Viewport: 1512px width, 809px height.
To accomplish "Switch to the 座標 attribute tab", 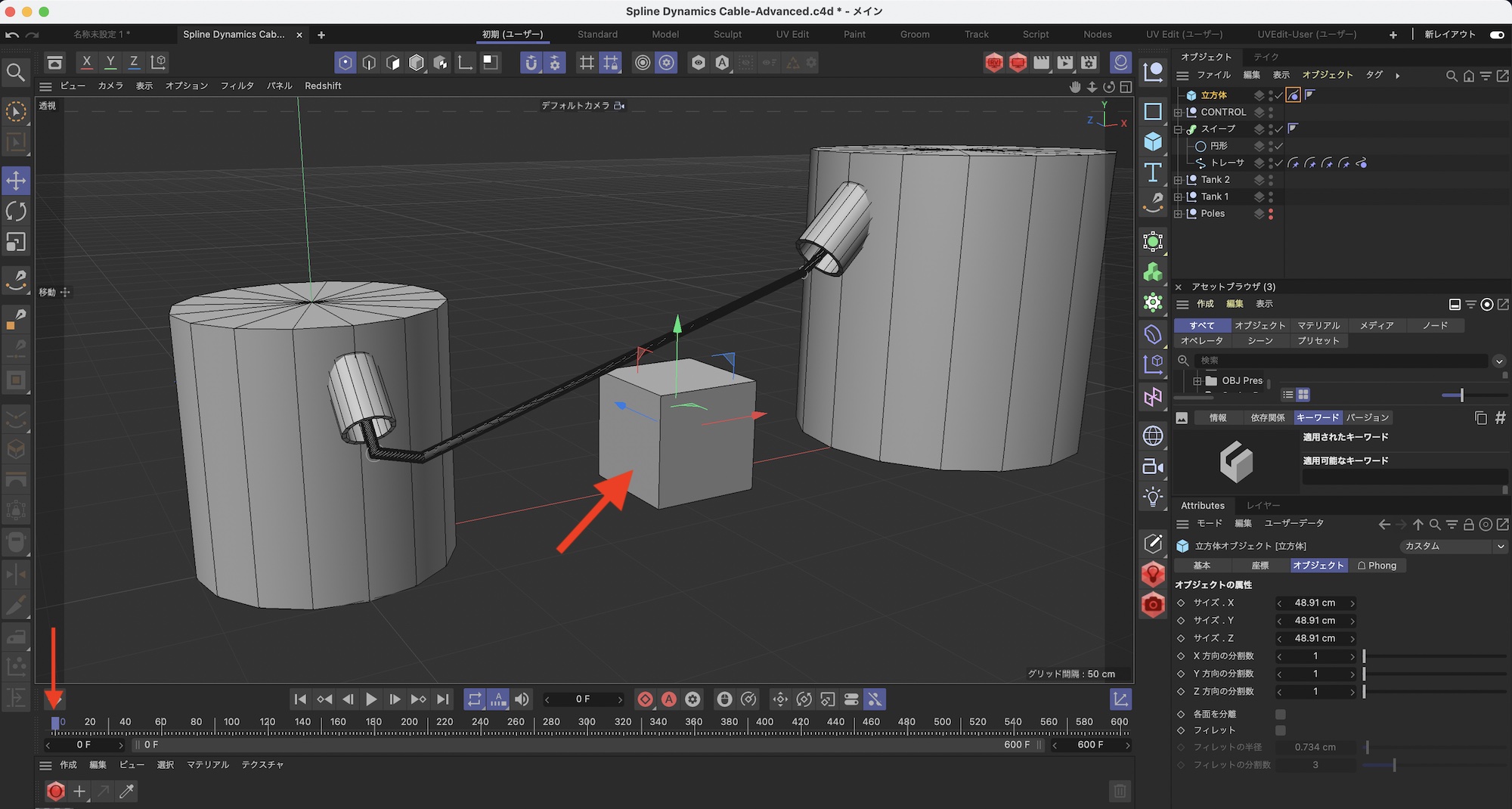I will pos(1259,566).
